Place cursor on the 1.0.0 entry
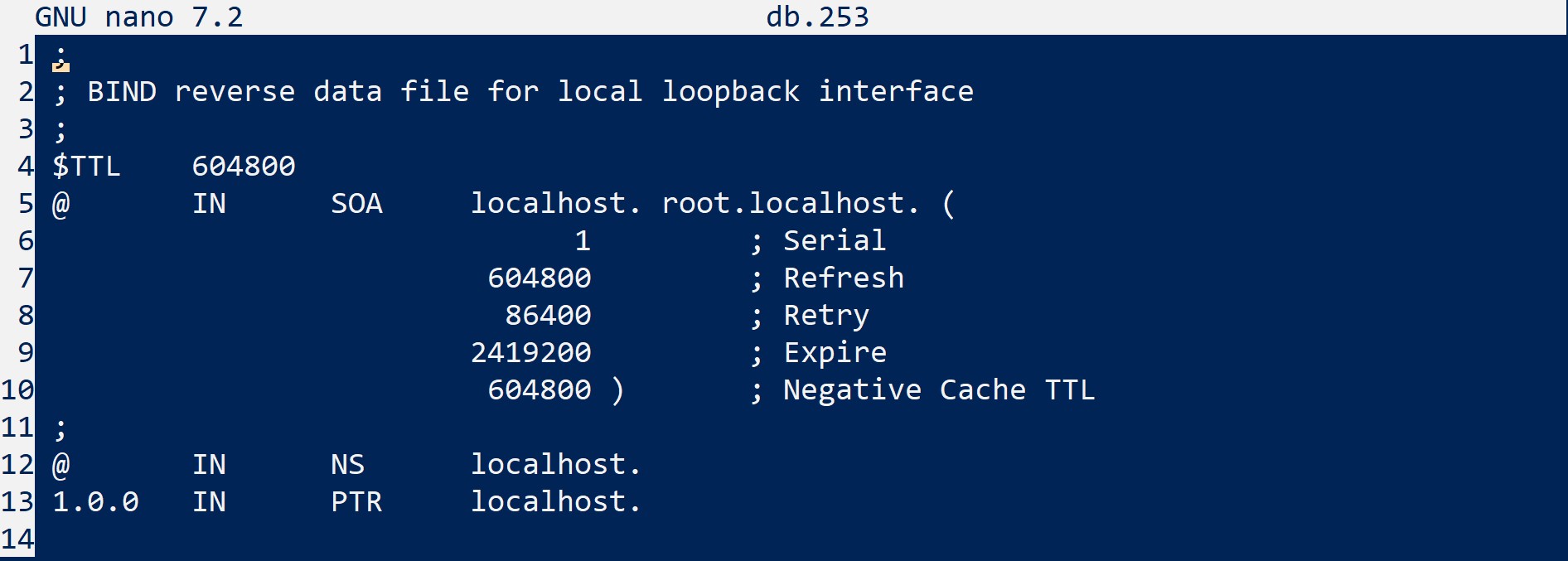This screenshot has height=561, width=1568. click(95, 502)
